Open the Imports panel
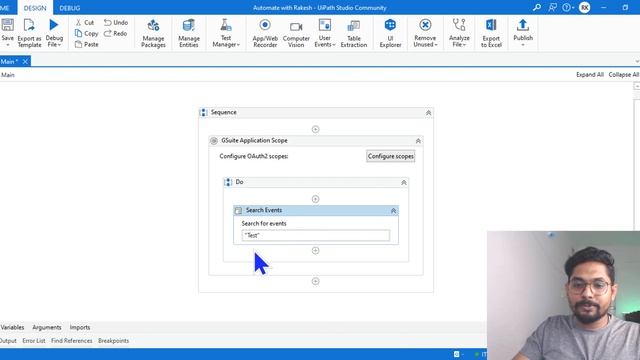The width and height of the screenshot is (640, 360). (80, 327)
